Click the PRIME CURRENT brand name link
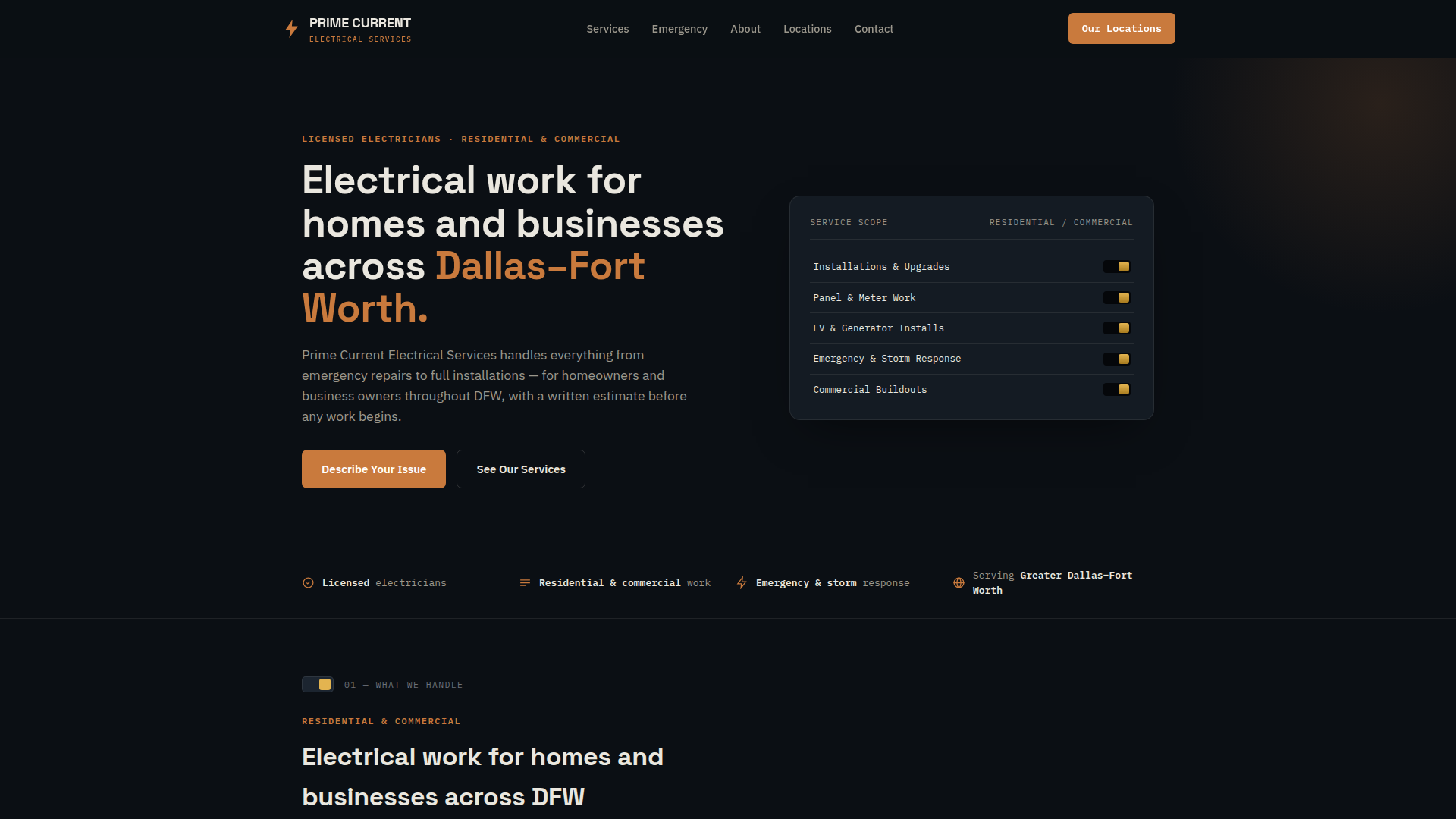1456x819 pixels. pos(360,24)
